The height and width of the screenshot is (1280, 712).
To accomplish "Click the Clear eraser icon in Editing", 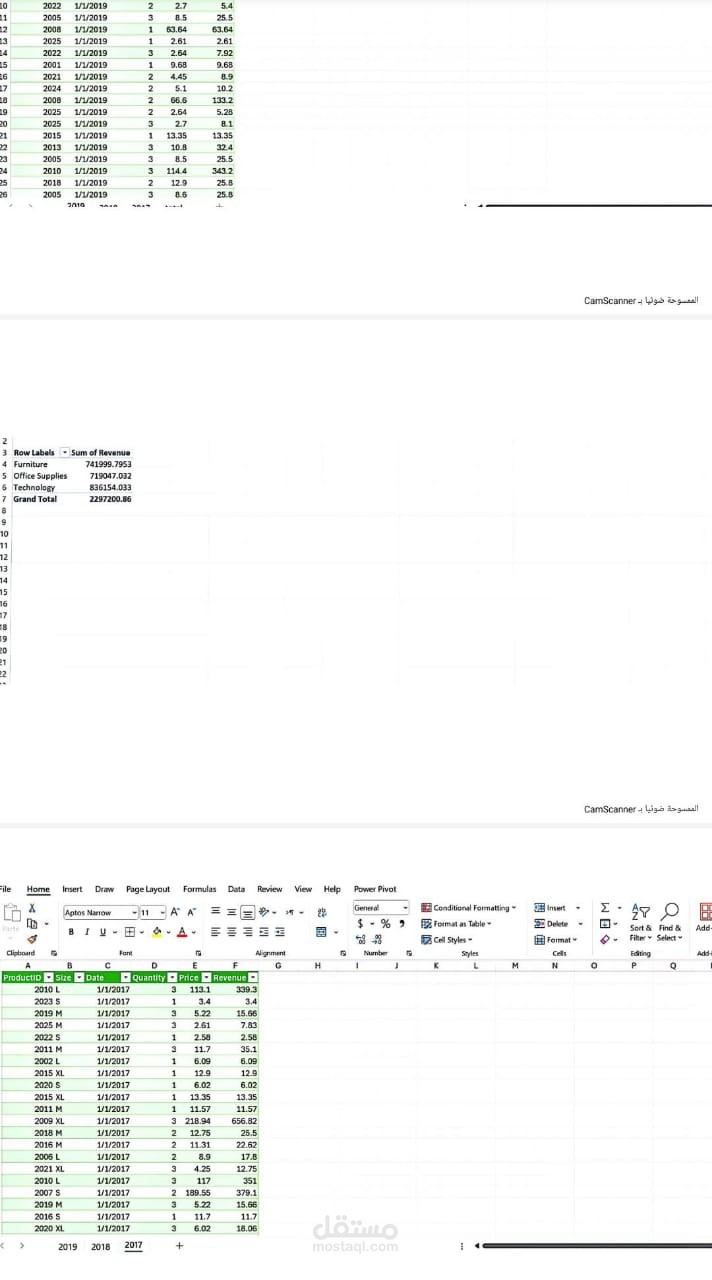I will [604, 939].
